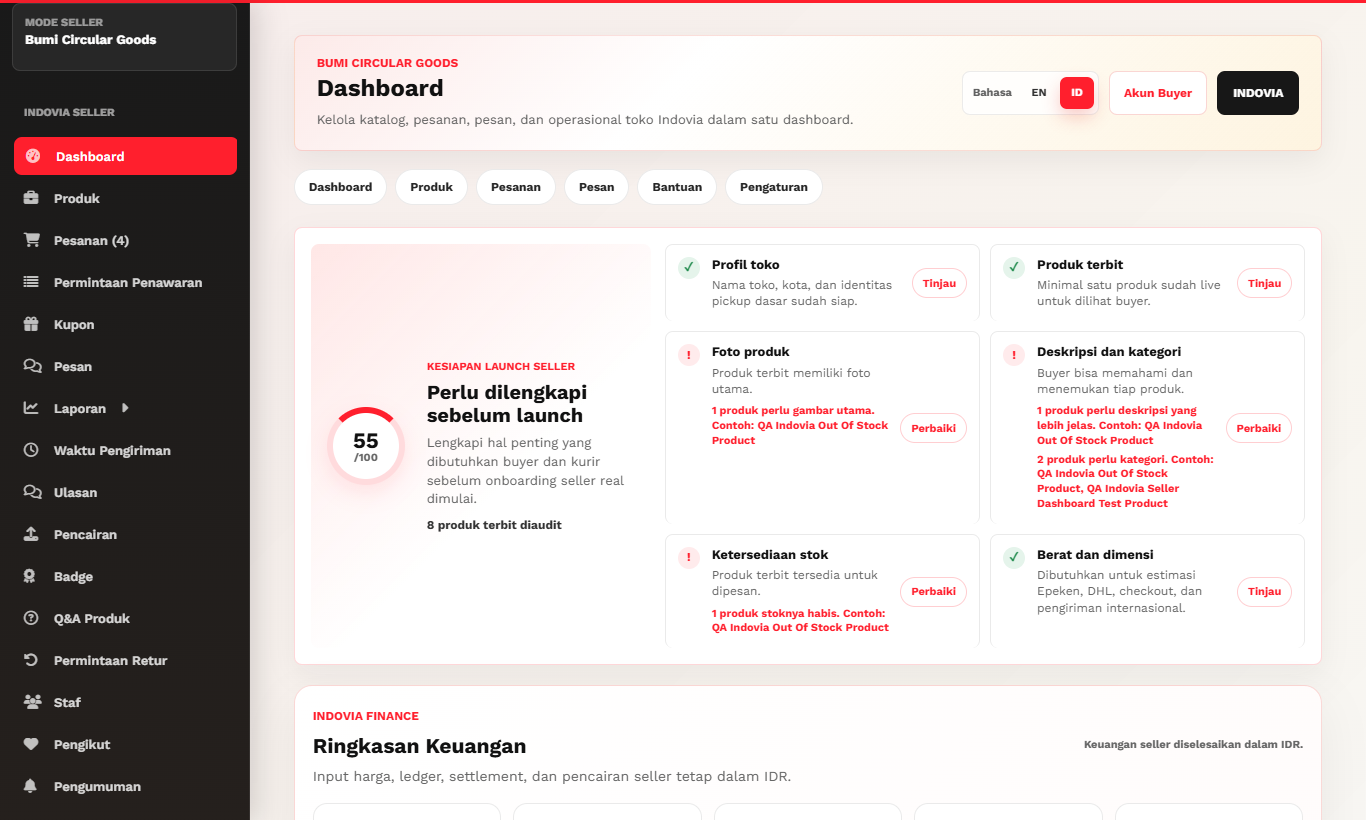The width and height of the screenshot is (1366, 820).
Task: Open Permintaan Retur sidebar label
Action: pyautogui.click(x=110, y=660)
